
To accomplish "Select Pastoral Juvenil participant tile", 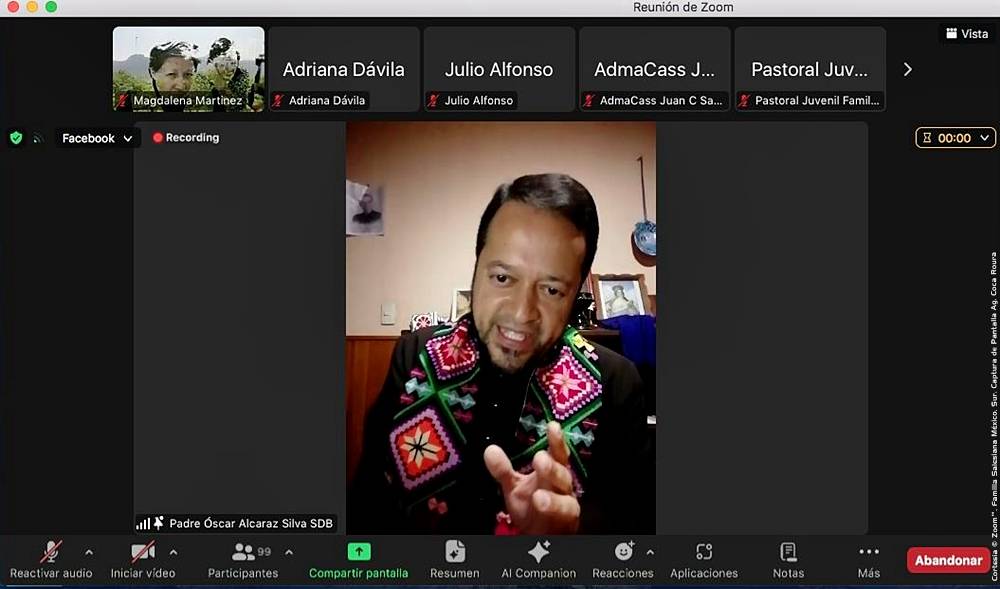I will pyautogui.click(x=810, y=69).
